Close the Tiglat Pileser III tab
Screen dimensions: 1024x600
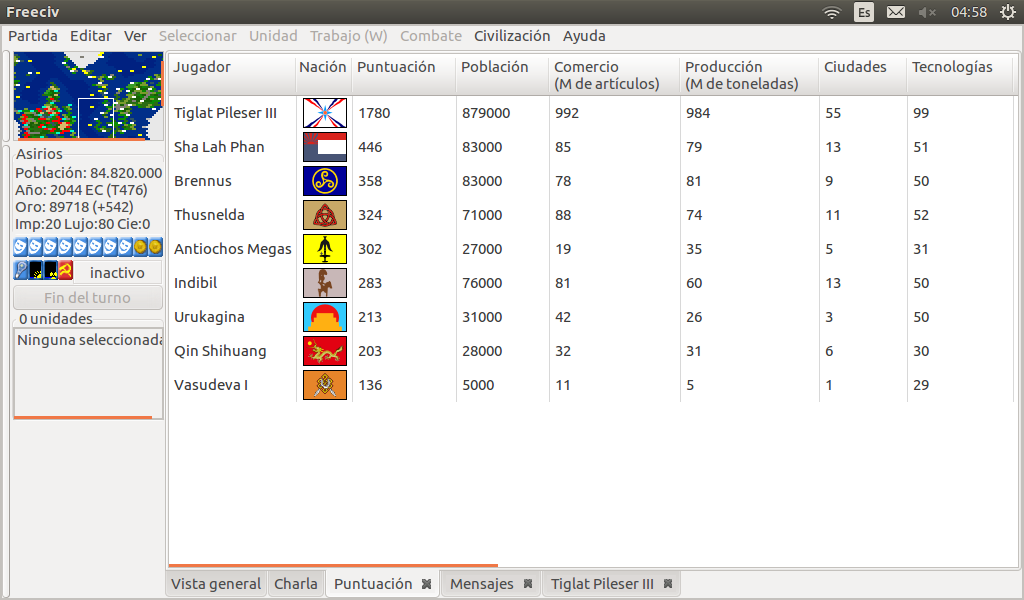pos(668,584)
